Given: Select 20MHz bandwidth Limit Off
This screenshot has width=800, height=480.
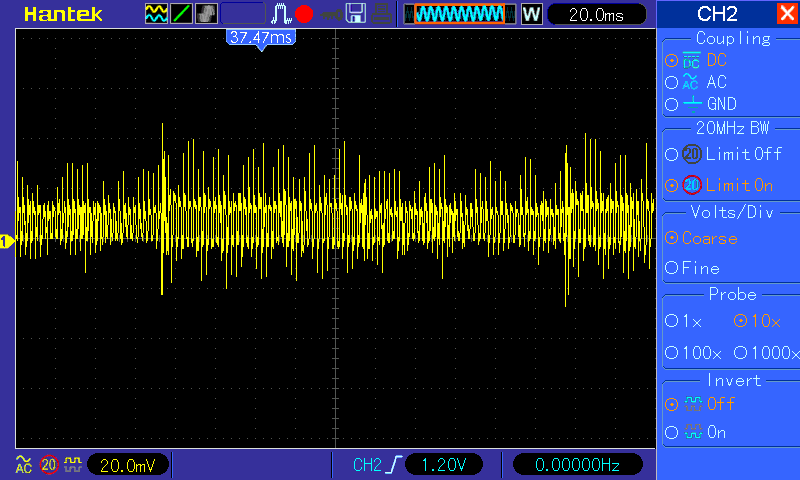Looking at the screenshot, I should pyautogui.click(x=723, y=154).
